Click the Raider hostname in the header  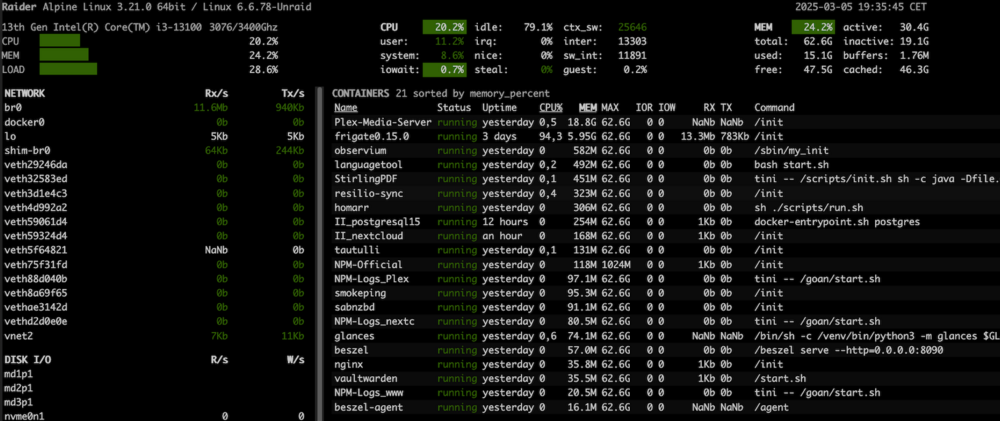click(20, 8)
